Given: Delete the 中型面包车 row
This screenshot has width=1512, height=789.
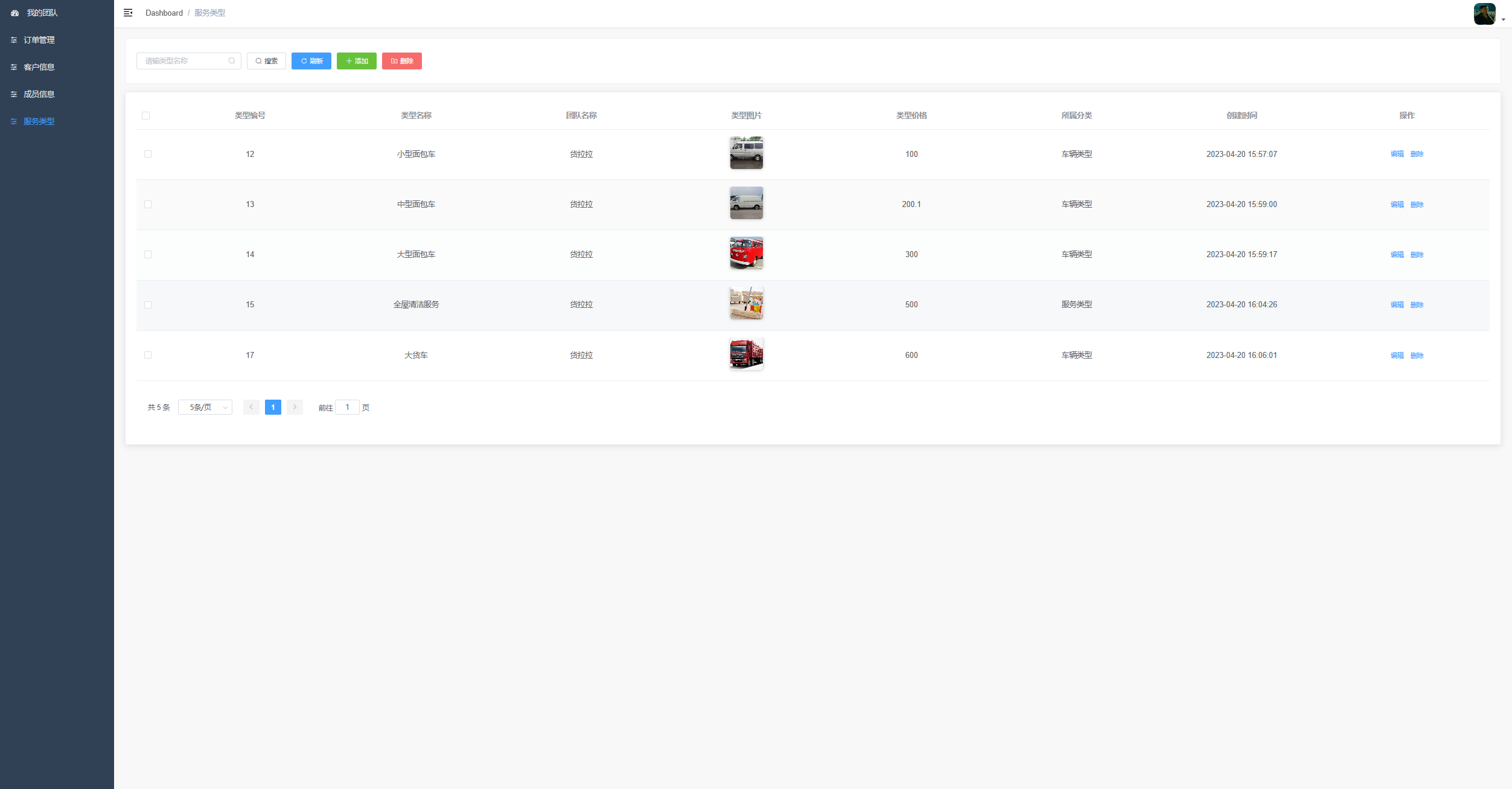Looking at the screenshot, I should click(1417, 205).
